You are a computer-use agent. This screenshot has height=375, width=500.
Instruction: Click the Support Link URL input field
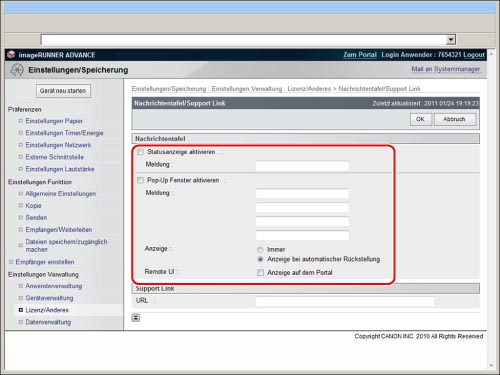(345, 301)
